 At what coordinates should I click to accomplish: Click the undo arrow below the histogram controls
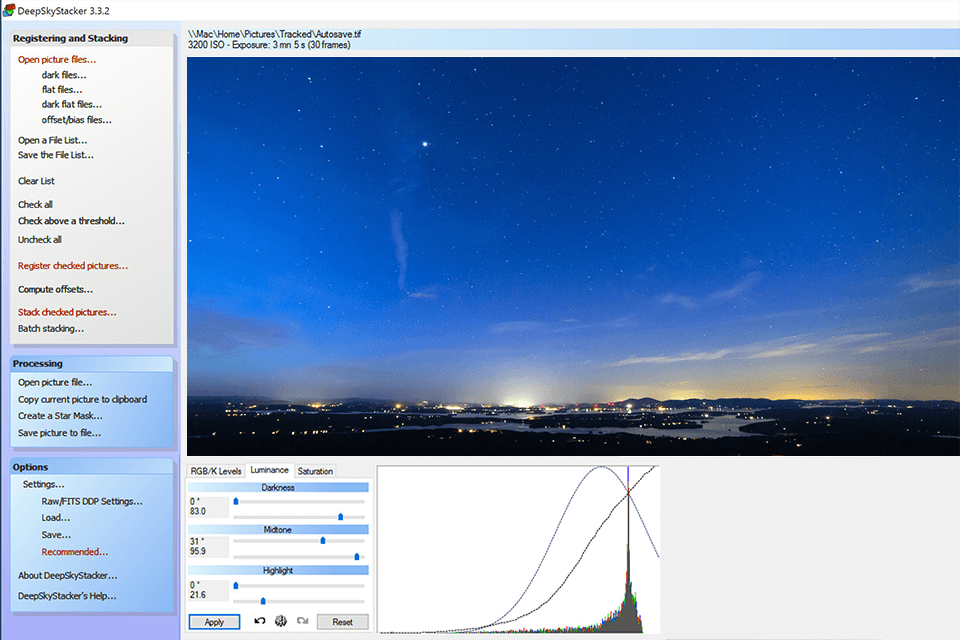260,621
